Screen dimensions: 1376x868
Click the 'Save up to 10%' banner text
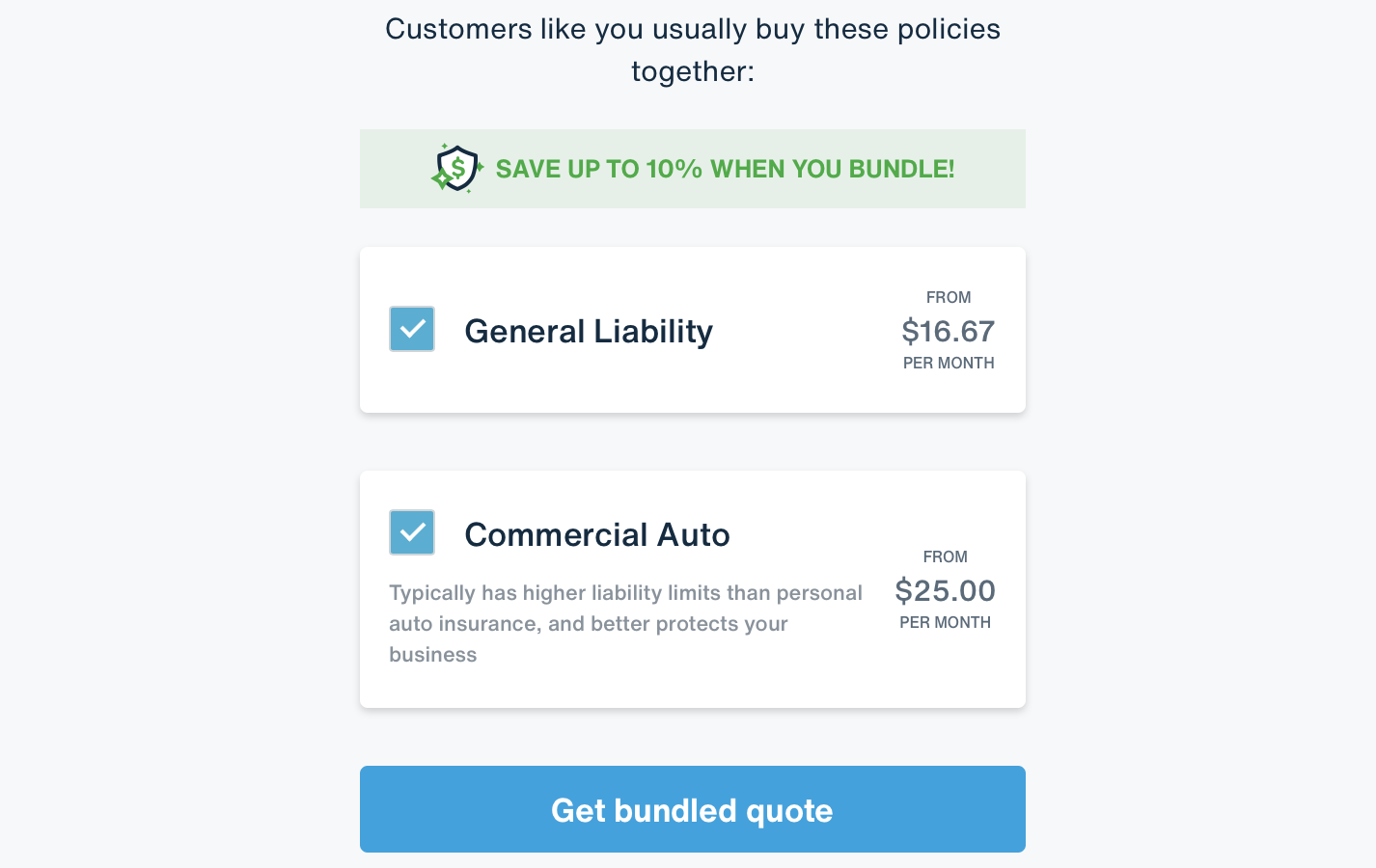(724, 170)
